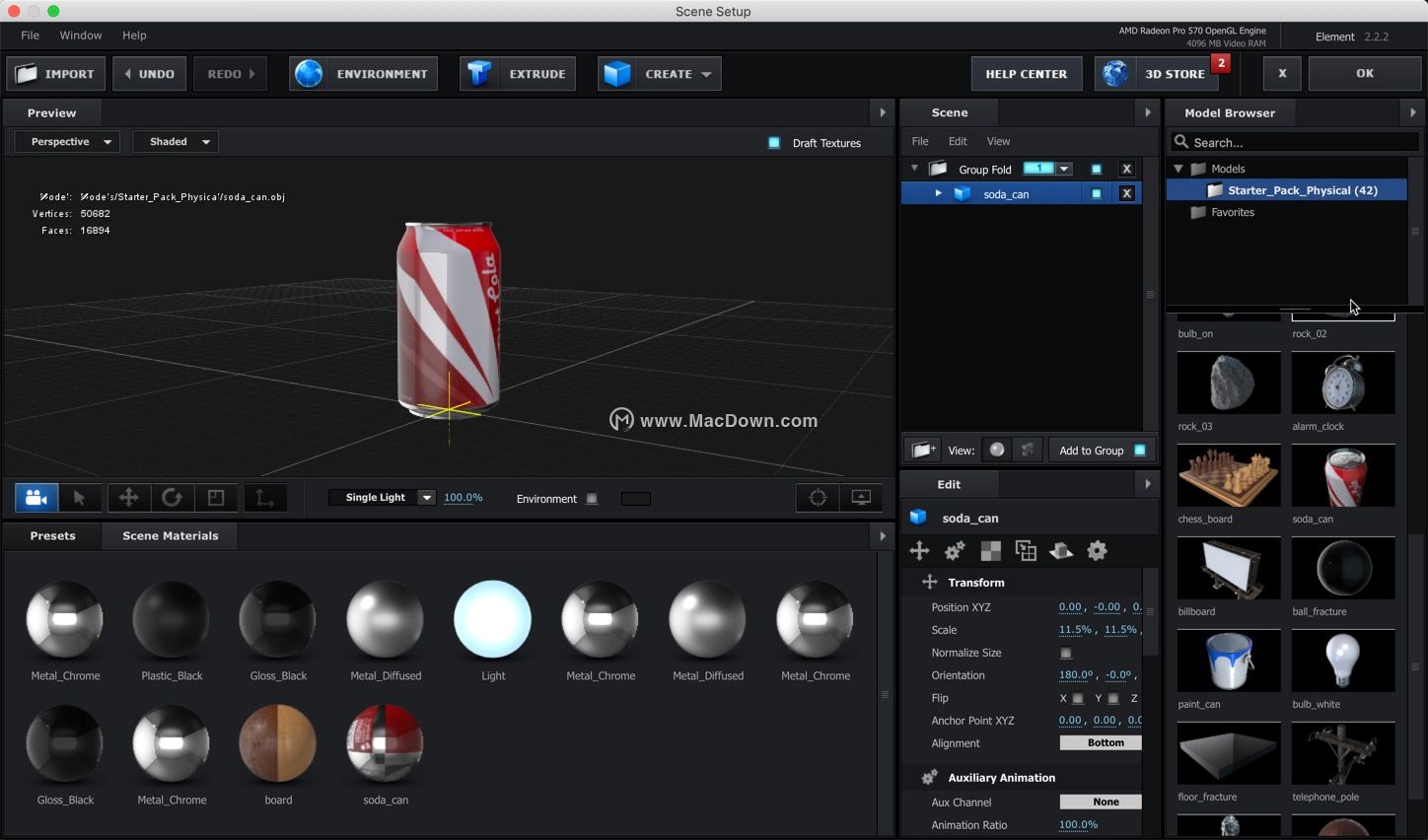Enable the Flip Y checkbox

pos(1113,698)
